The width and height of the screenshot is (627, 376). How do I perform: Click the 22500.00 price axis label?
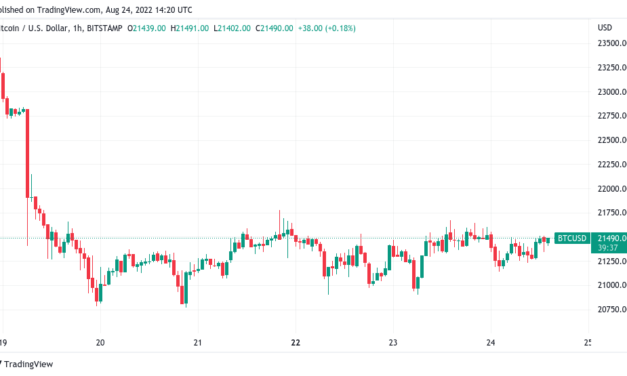612,140
